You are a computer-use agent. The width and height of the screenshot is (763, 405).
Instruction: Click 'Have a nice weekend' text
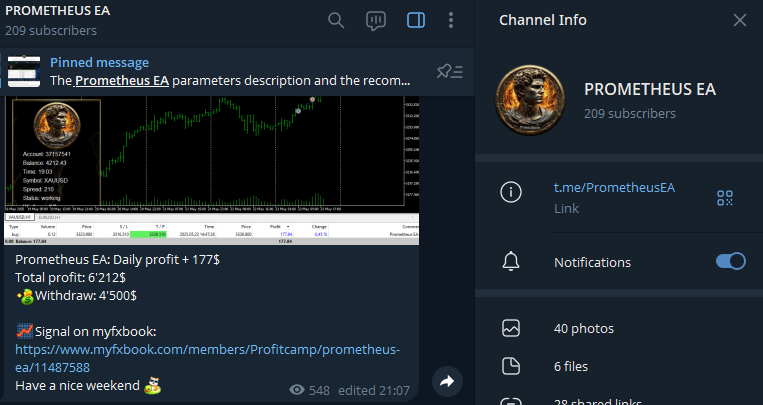[77, 386]
